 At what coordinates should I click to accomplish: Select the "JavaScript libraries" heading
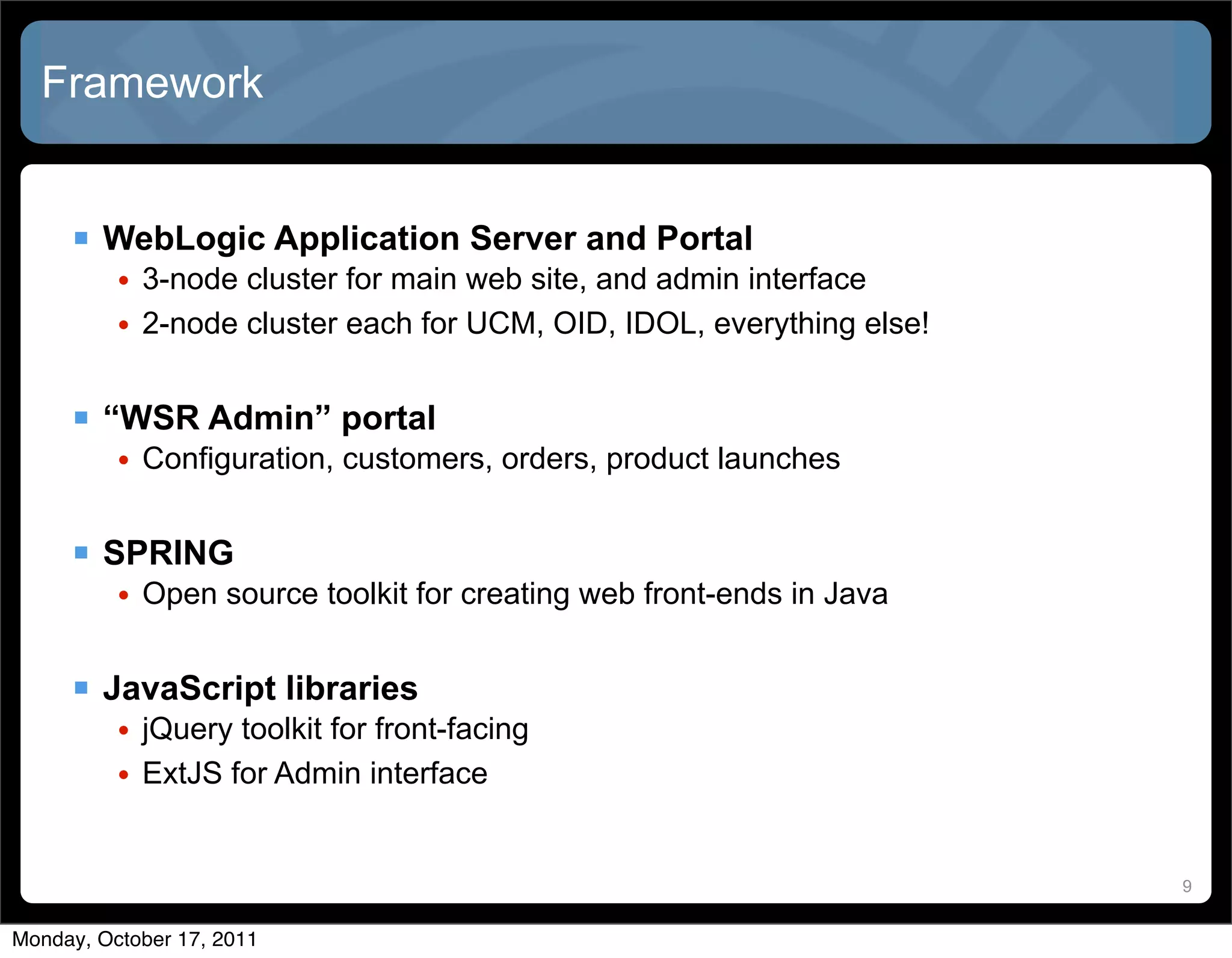(260, 688)
